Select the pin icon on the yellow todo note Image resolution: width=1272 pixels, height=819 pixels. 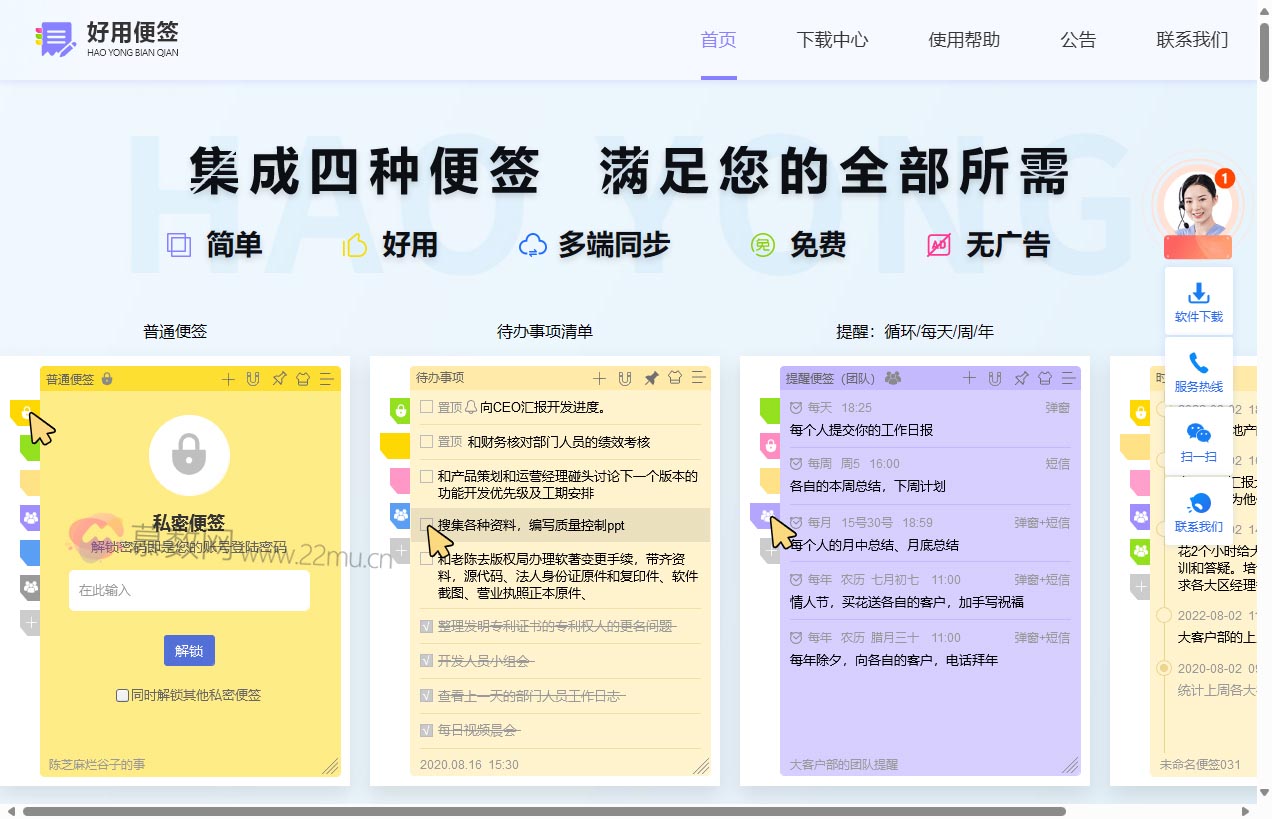651,378
